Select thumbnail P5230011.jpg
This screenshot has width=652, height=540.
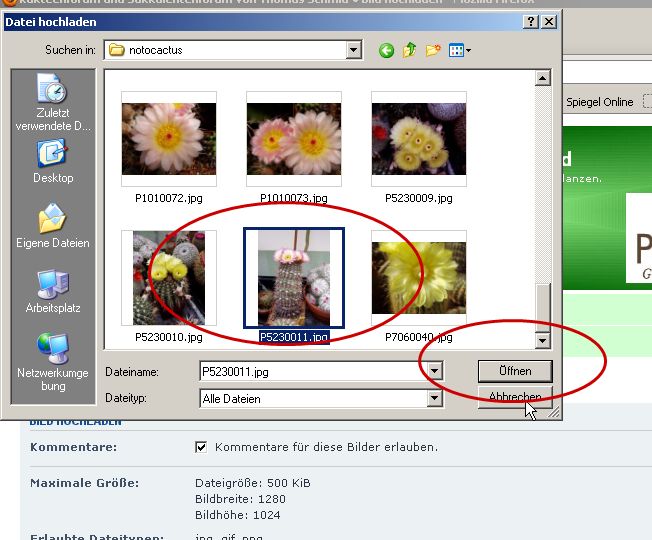294,278
